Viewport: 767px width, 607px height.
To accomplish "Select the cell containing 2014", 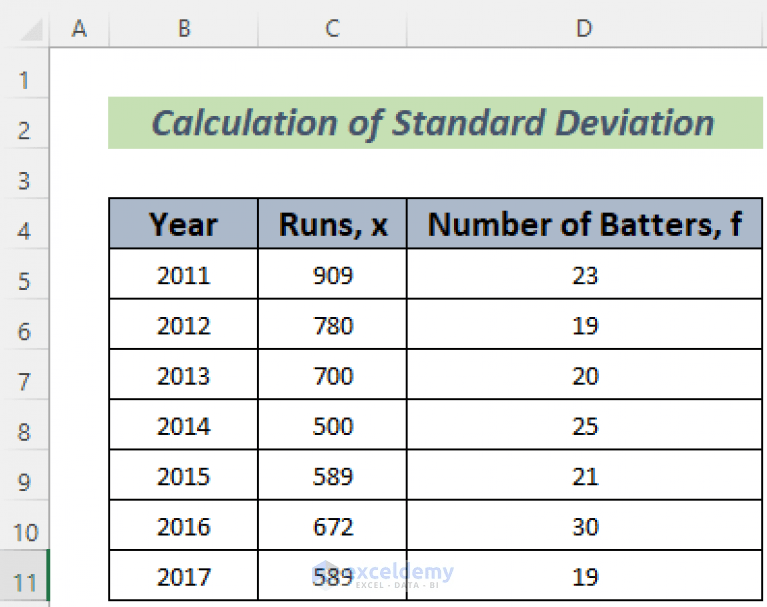I will click(183, 426).
